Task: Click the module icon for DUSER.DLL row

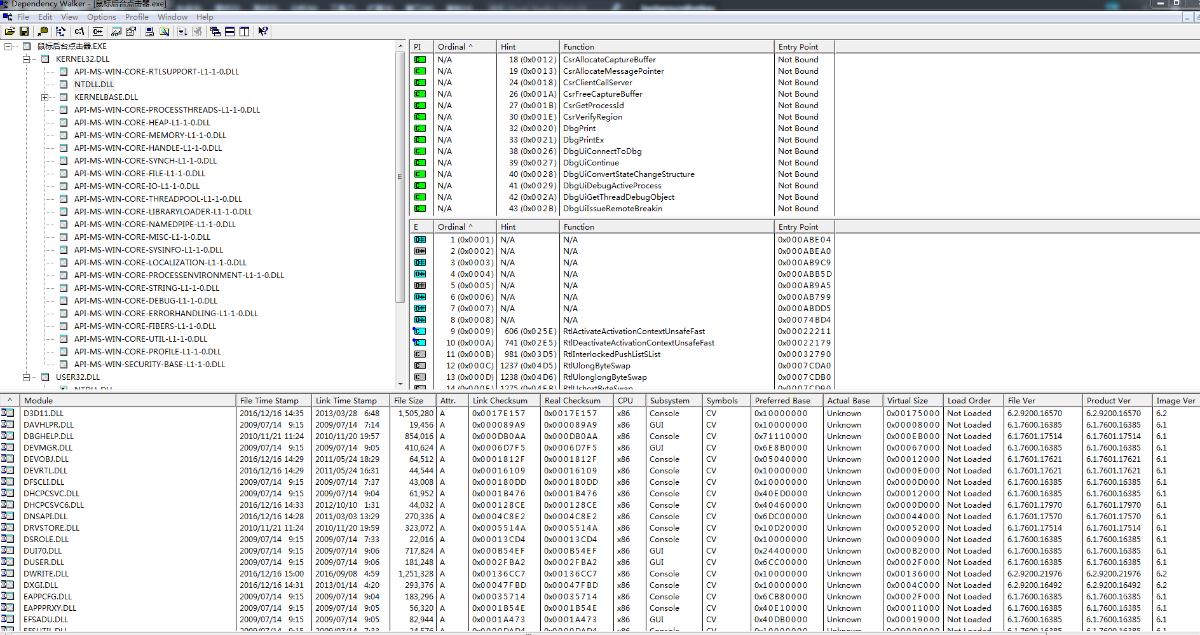Action: [8, 562]
